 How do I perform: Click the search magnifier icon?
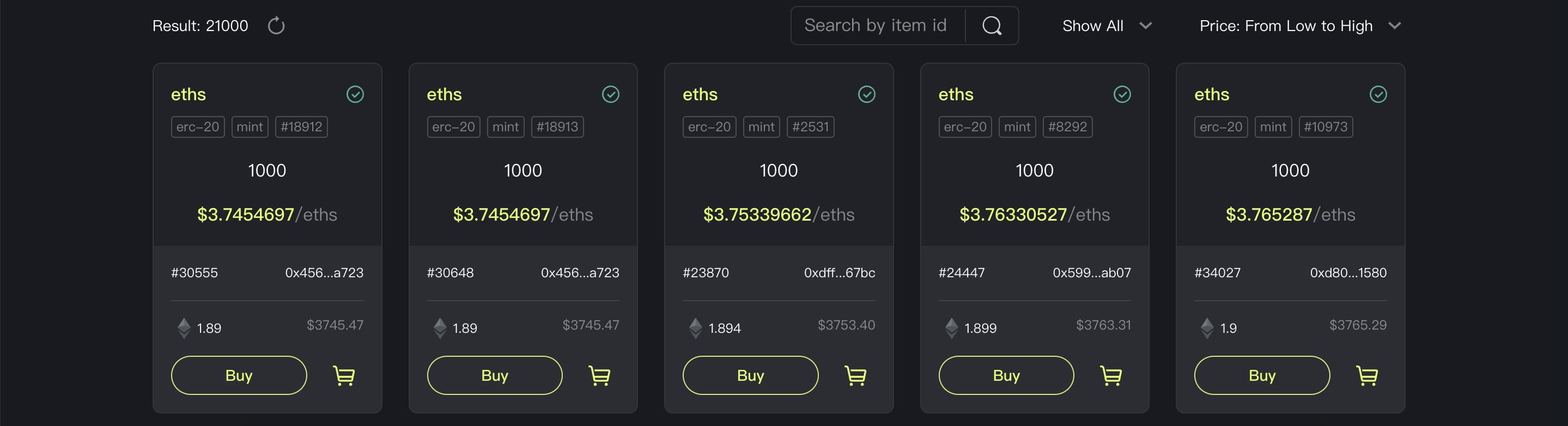coord(992,26)
